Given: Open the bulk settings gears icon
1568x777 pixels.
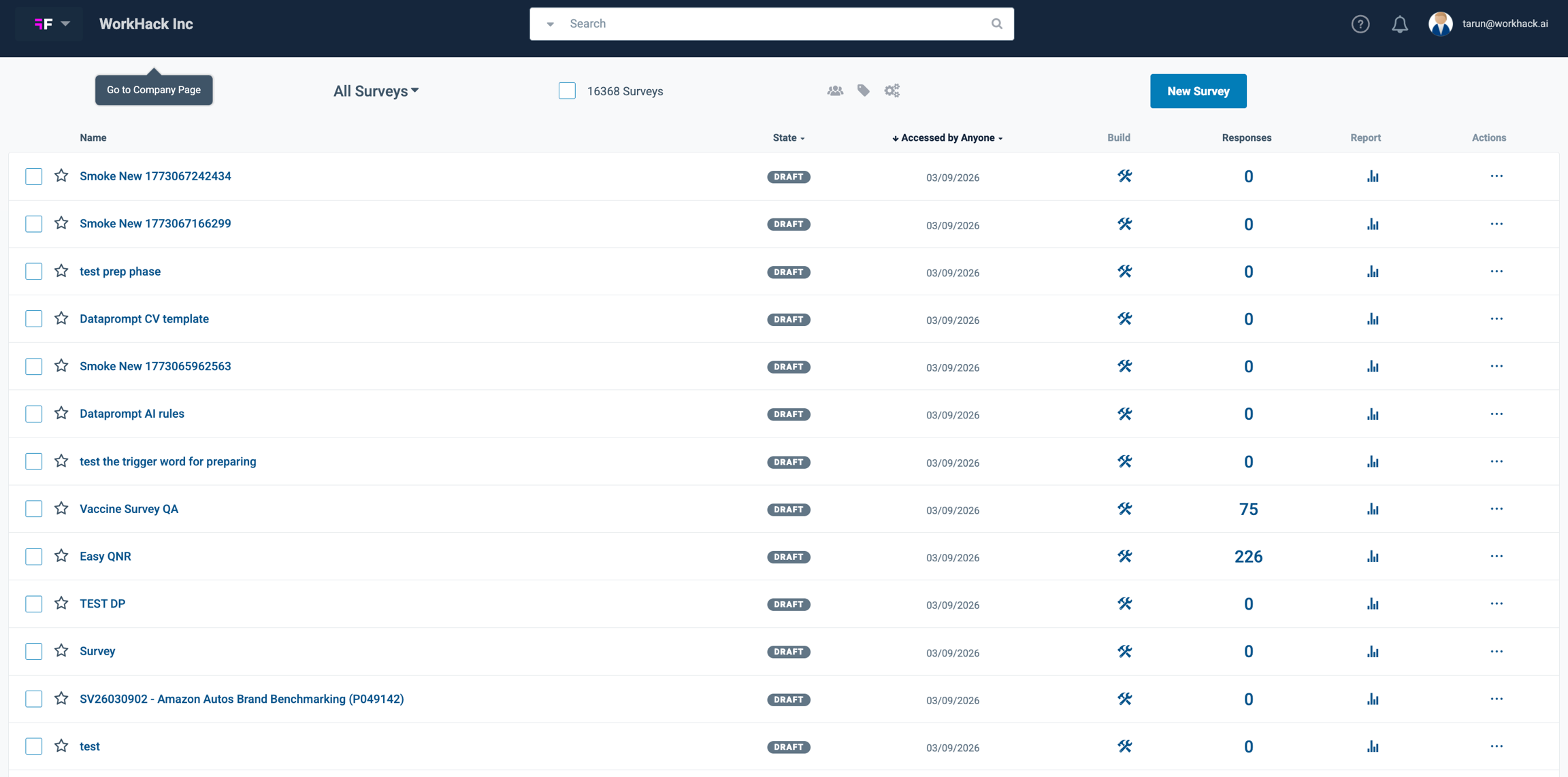Looking at the screenshot, I should 892,90.
